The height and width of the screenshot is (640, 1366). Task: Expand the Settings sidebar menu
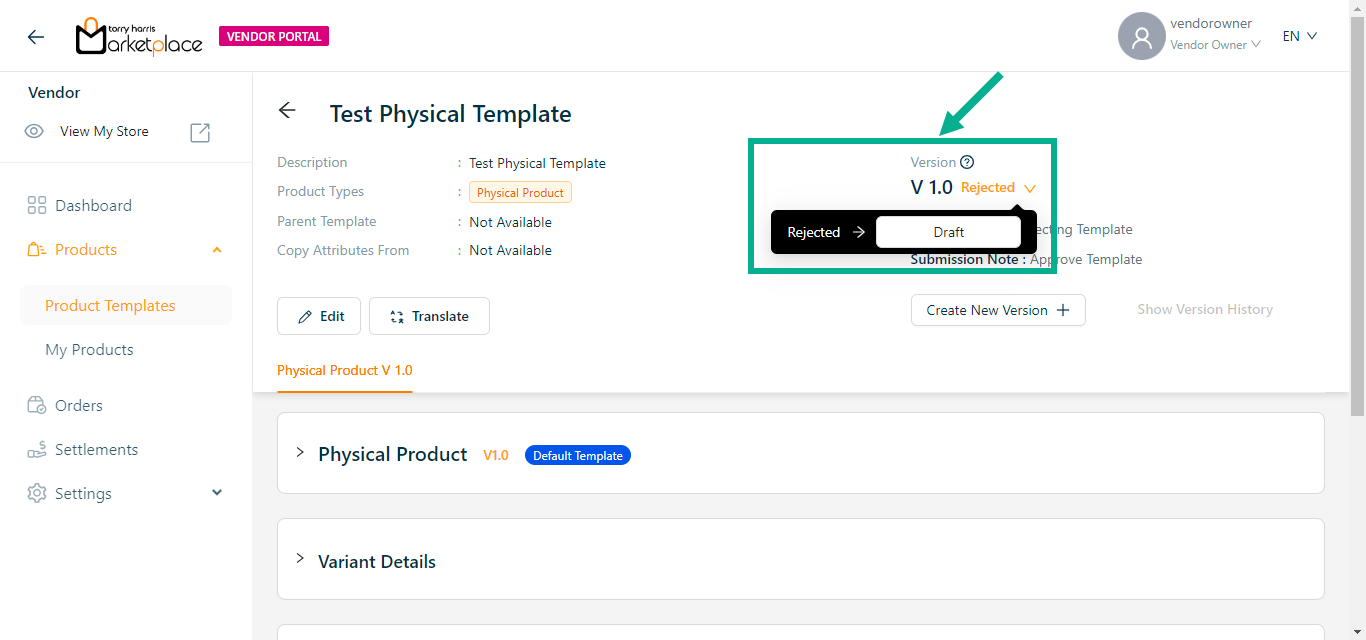pos(217,493)
